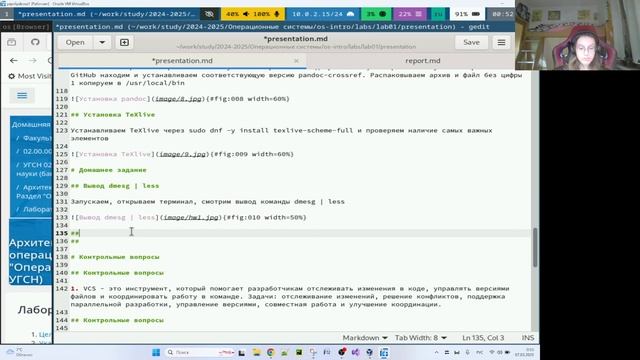
Task: Open File Explorer from the Windows taskbar
Action: (x=256, y=352)
